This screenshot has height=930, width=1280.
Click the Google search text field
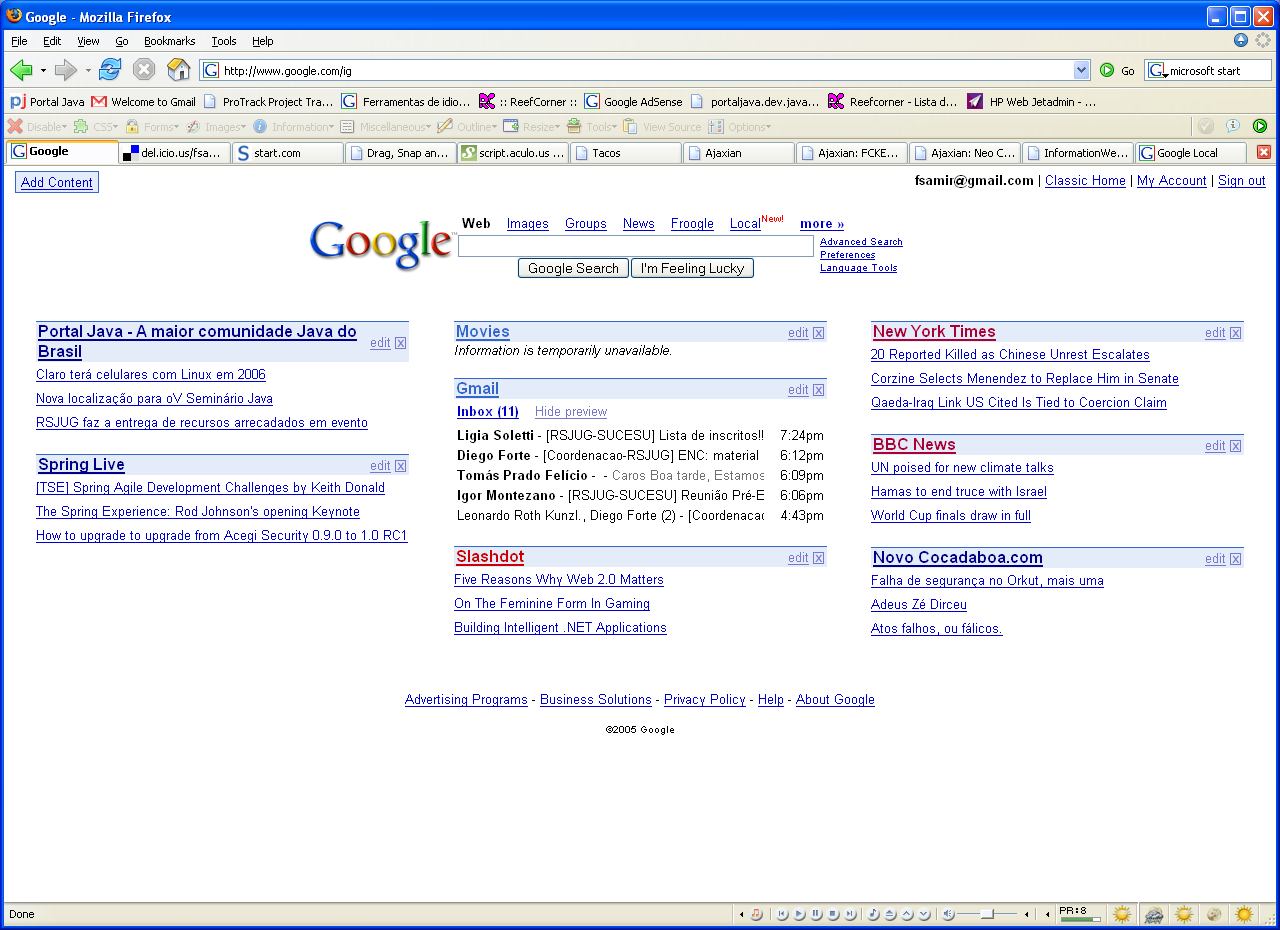coord(636,246)
